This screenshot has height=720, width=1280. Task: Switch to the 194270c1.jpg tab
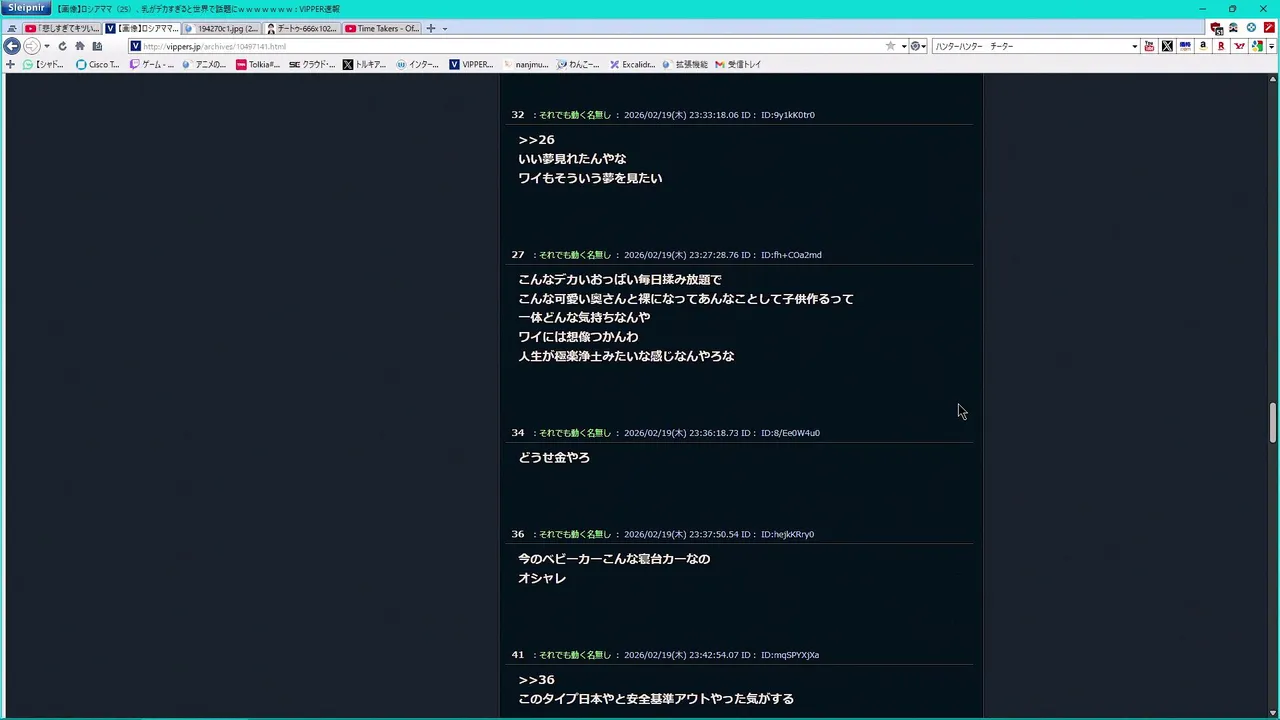(223, 28)
